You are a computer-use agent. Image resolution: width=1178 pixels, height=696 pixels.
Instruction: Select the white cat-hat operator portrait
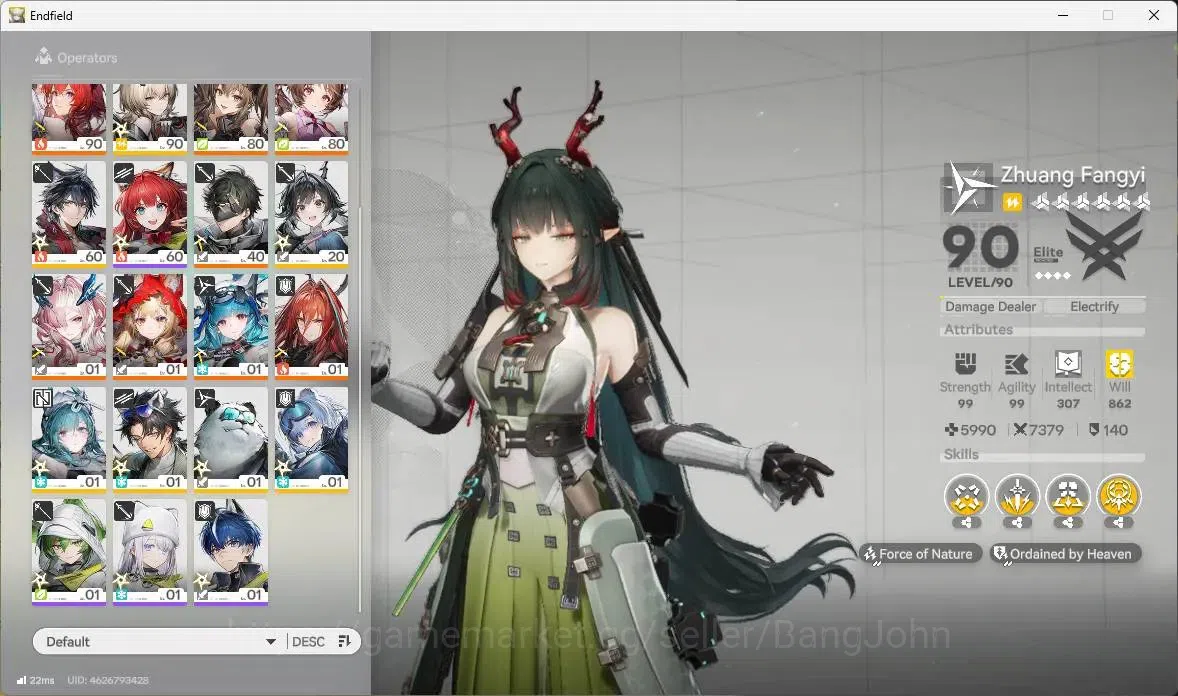coord(150,552)
